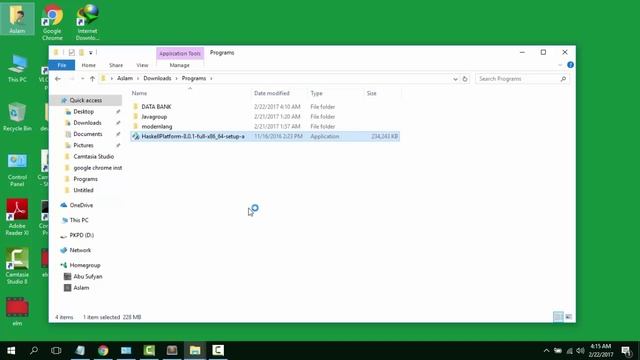Open Internet Download Manager desktop shortcut
This screenshot has width=640, height=360.
(x=87, y=22)
